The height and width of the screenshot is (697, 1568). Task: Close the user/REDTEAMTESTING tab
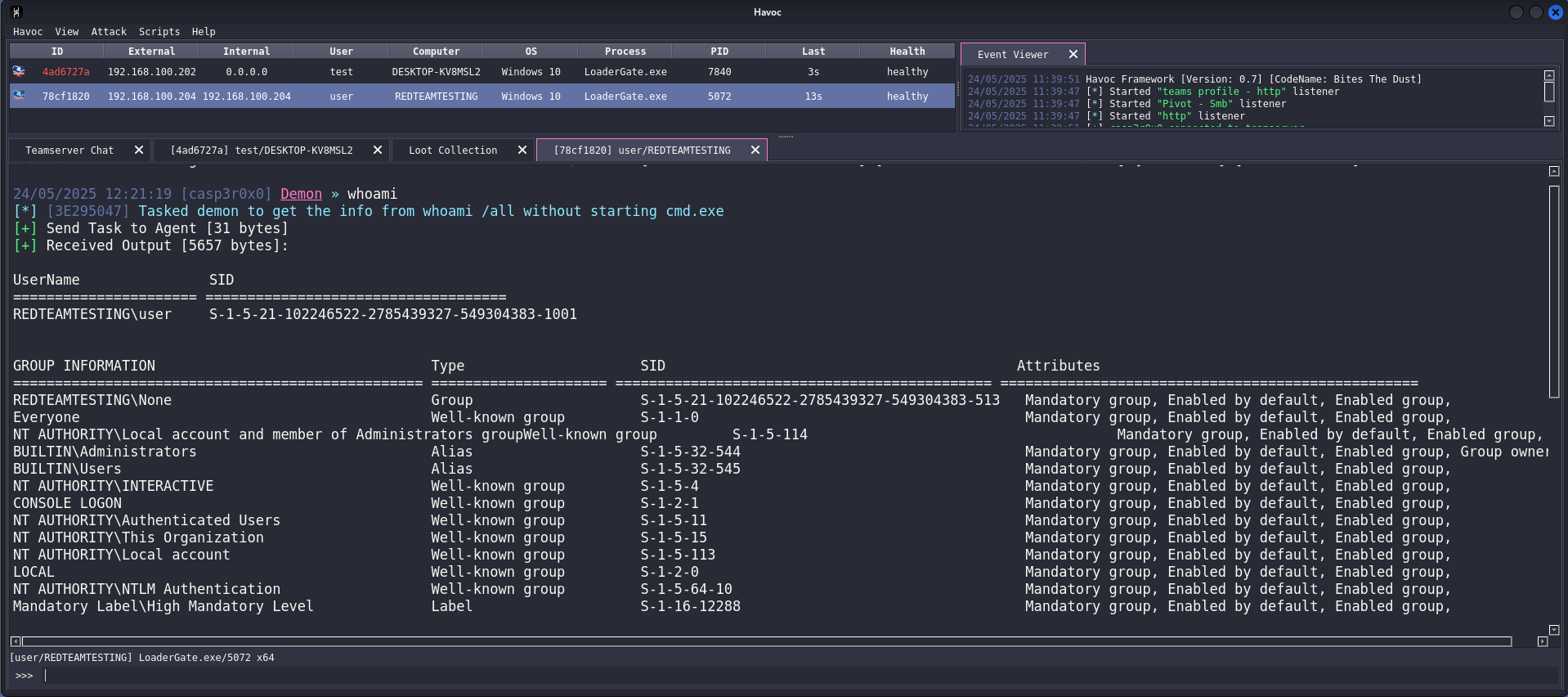tap(755, 151)
